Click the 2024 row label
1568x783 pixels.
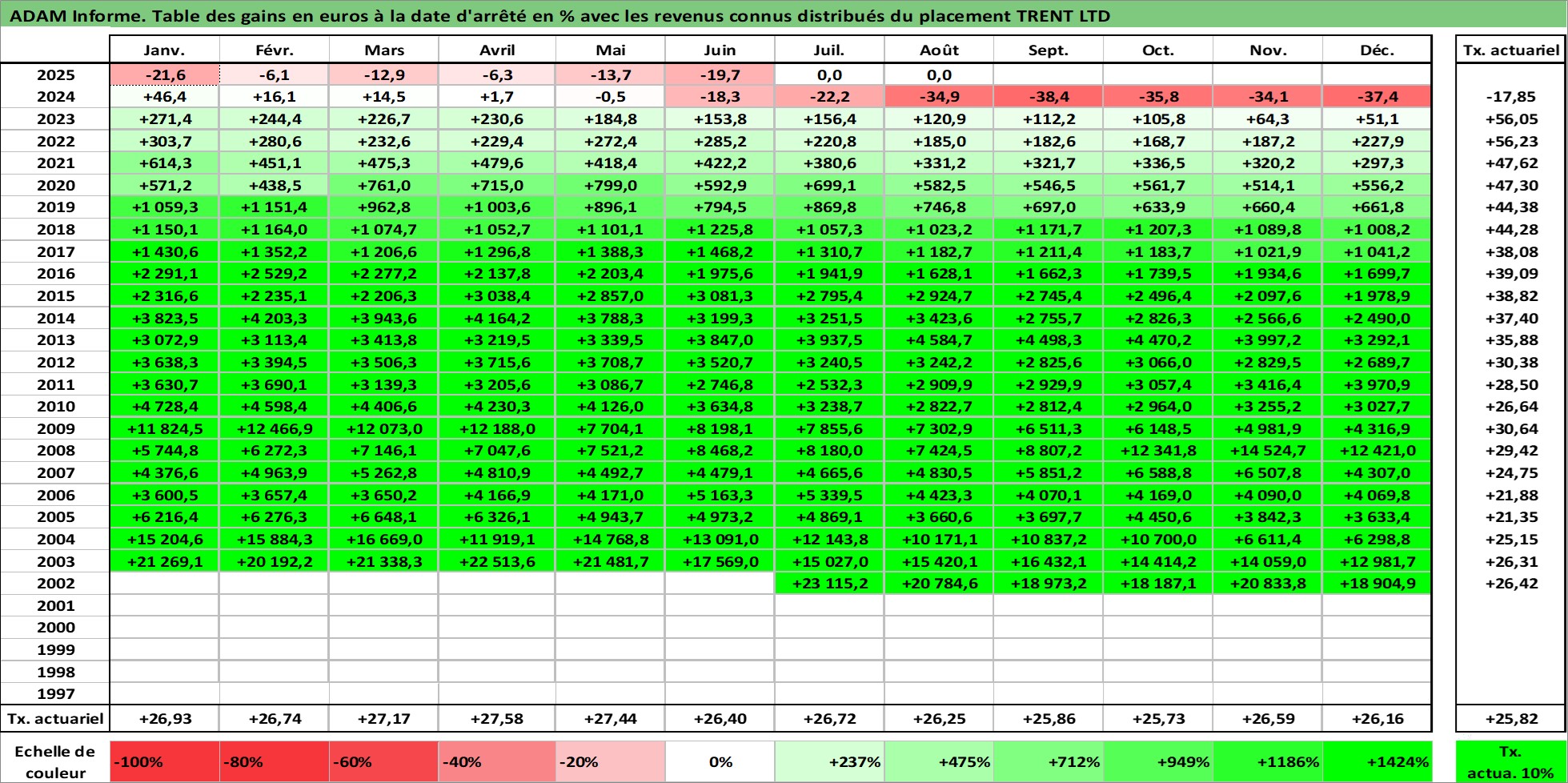(55, 97)
